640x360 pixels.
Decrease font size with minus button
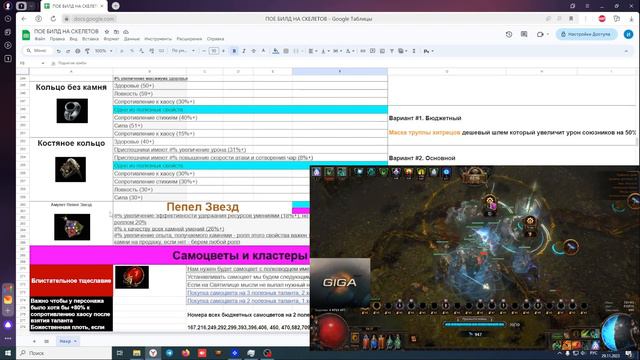pyautogui.click(x=204, y=51)
